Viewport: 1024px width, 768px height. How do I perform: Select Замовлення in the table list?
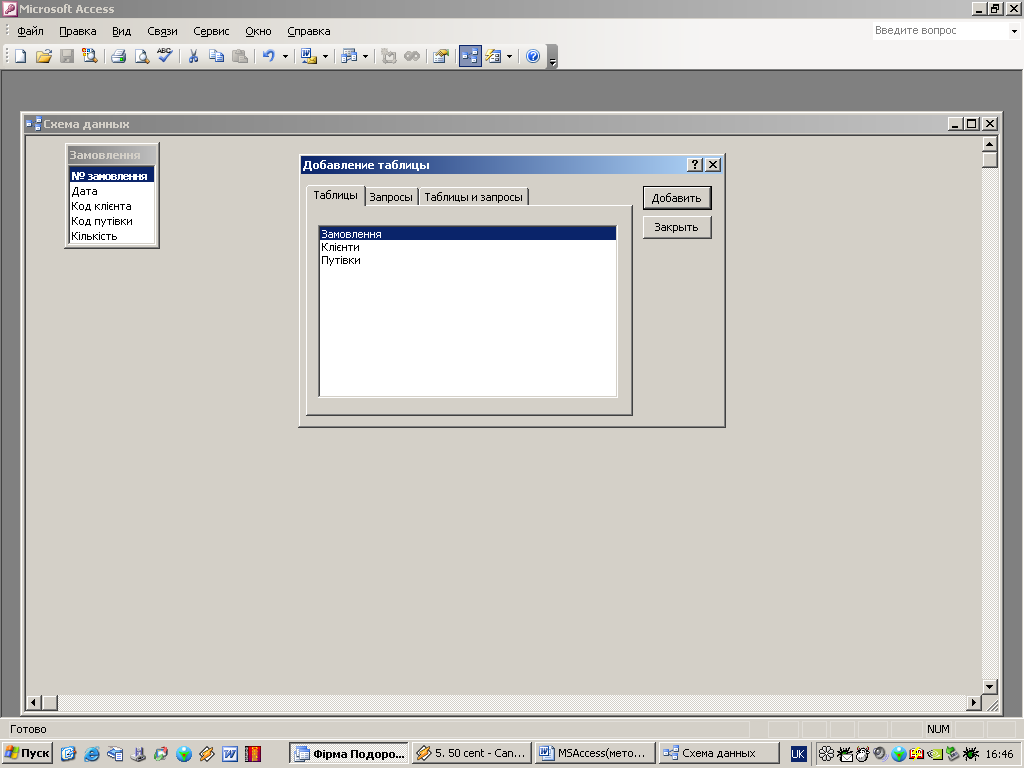[x=468, y=234]
